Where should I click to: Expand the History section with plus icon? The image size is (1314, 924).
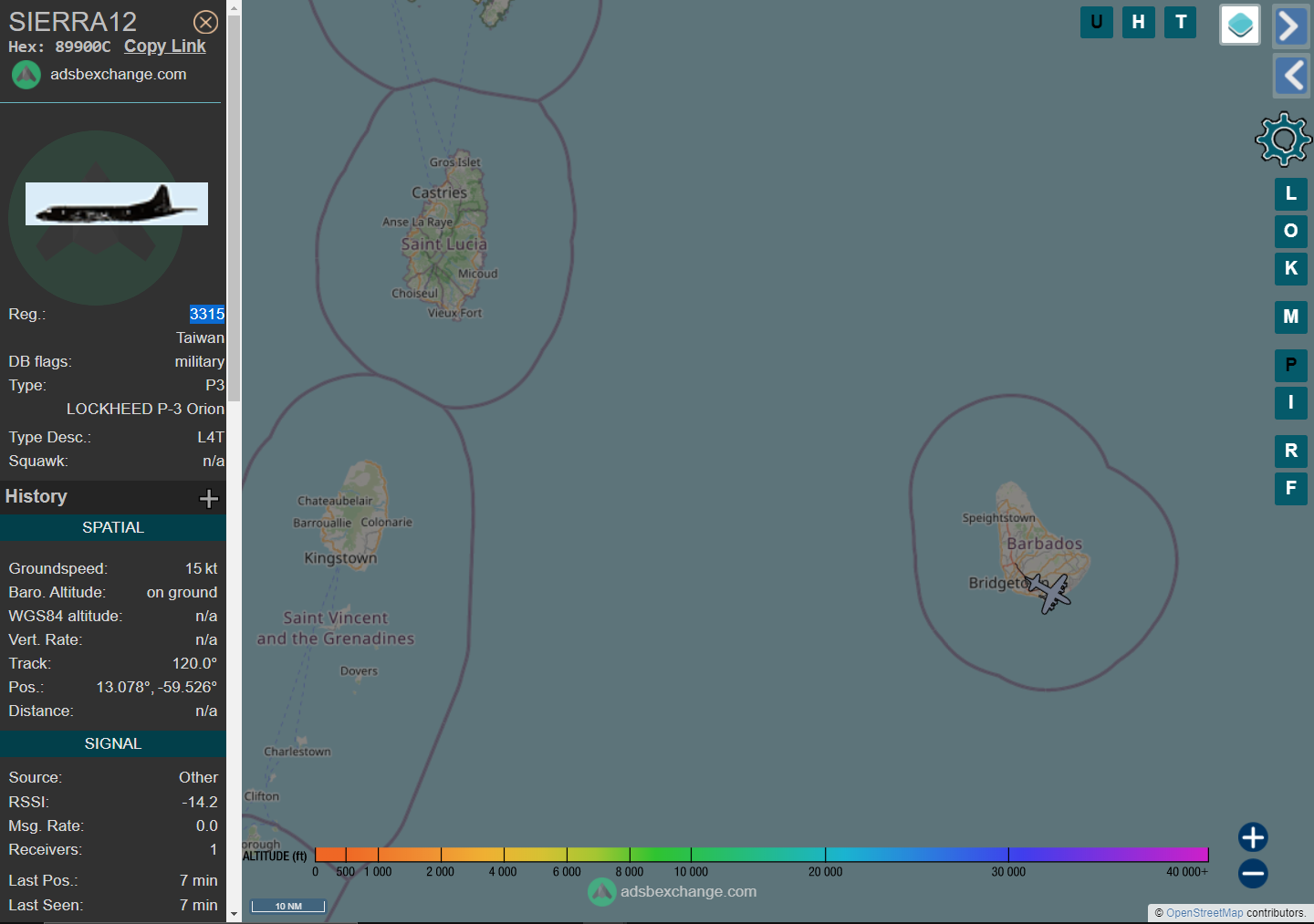click(209, 498)
